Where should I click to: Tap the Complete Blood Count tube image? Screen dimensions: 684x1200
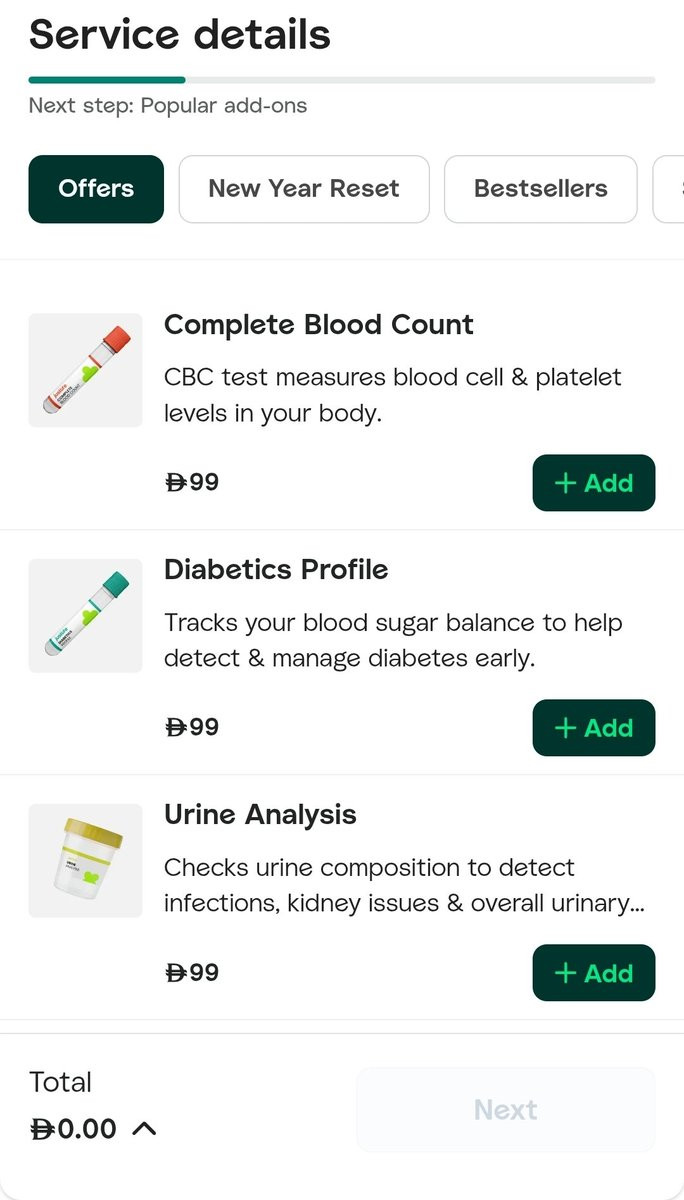[85, 370]
